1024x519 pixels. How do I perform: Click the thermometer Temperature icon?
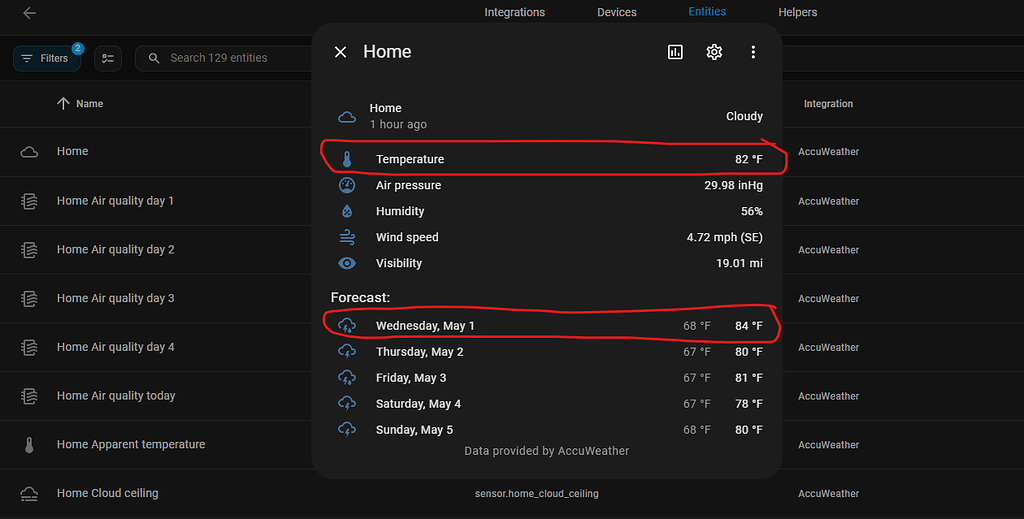pyautogui.click(x=347, y=159)
